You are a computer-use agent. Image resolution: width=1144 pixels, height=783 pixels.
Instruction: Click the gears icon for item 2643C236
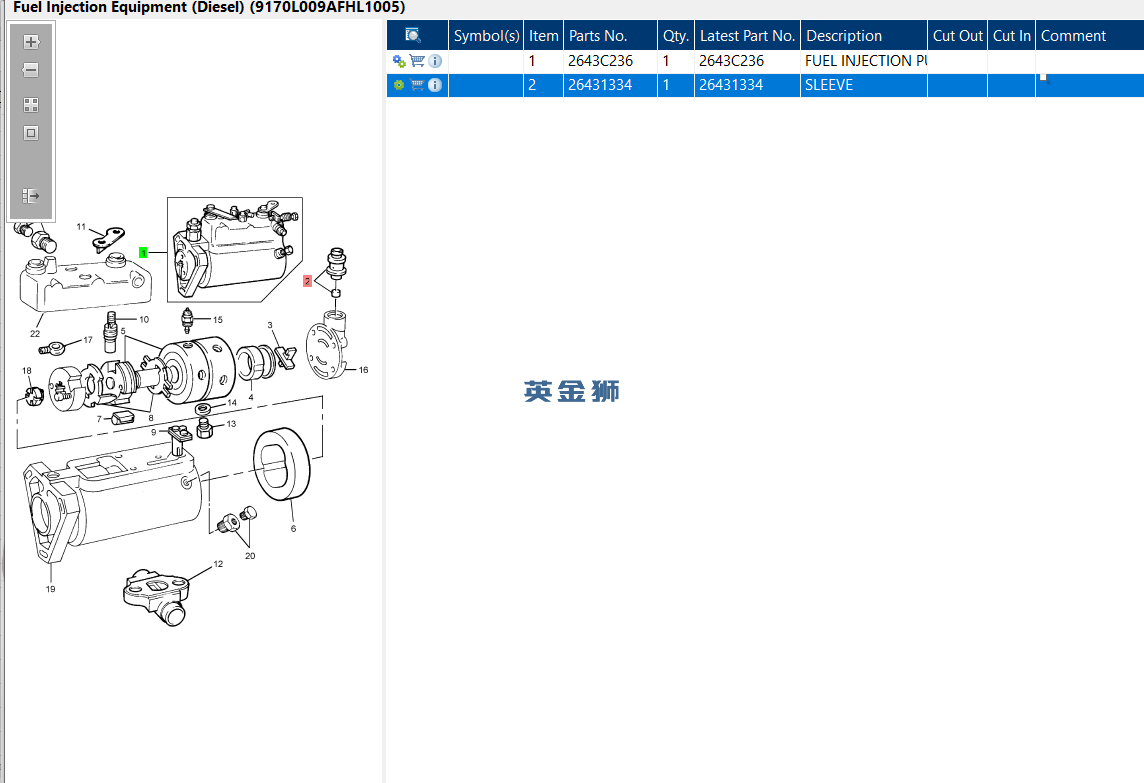[x=399, y=61]
